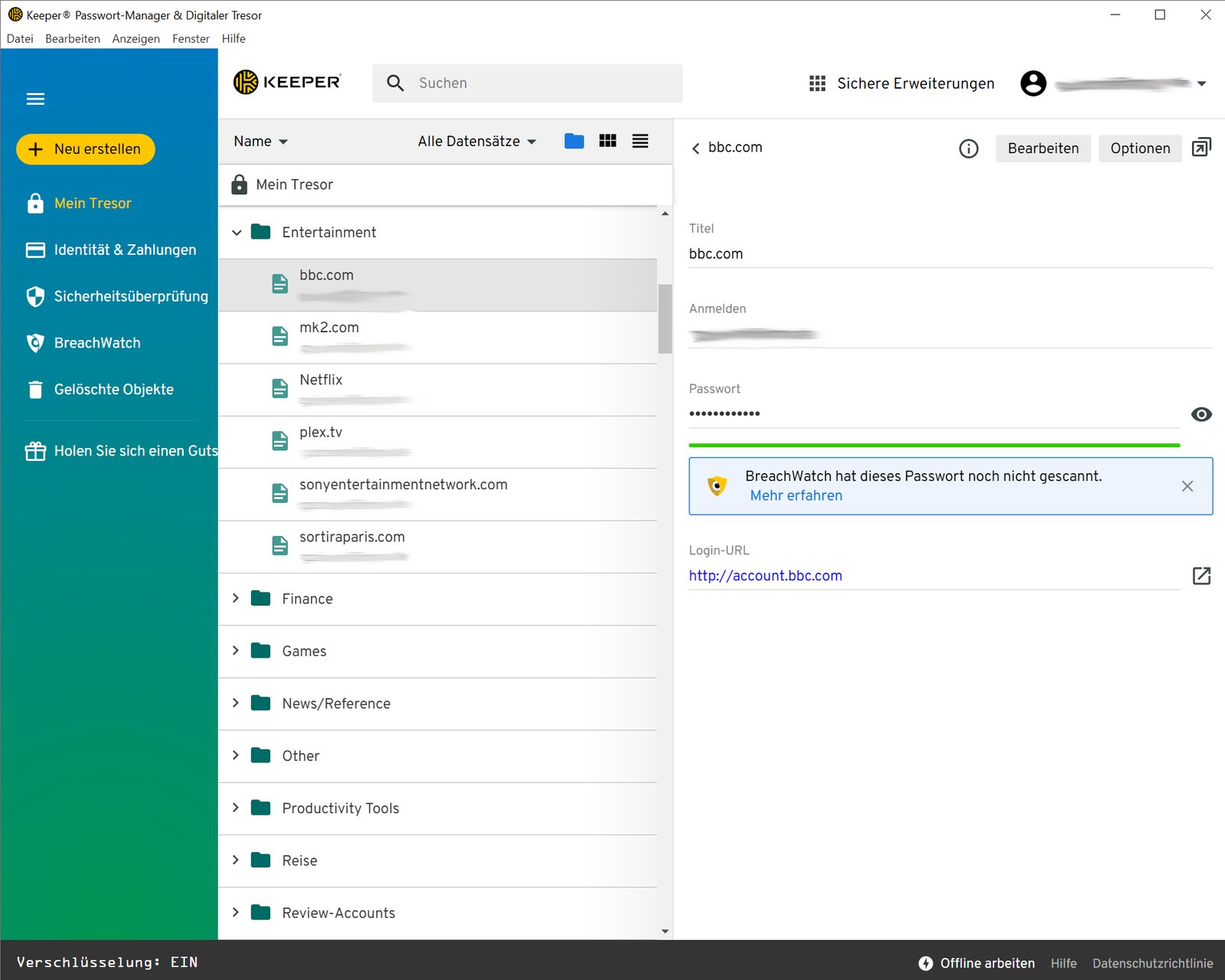Open the account.bbc.com login link
The height and width of the screenshot is (980, 1225).
(766, 576)
